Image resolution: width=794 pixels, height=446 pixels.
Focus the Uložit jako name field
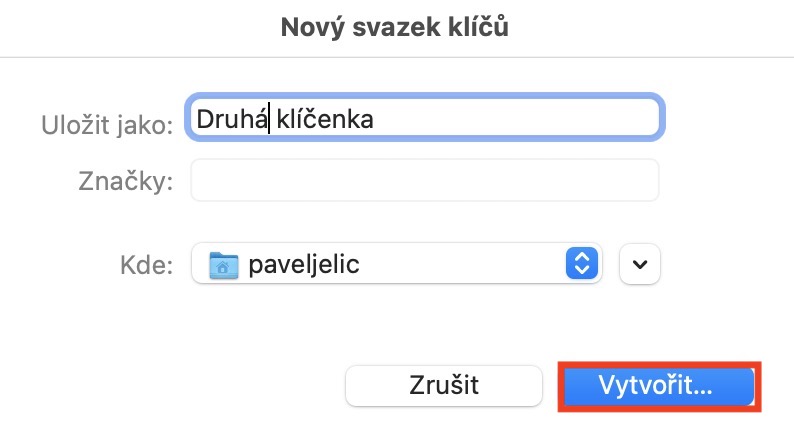tap(424, 120)
